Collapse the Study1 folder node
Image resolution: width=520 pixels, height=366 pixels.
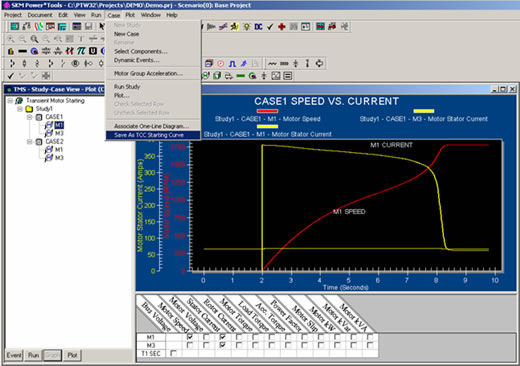tap(20, 109)
